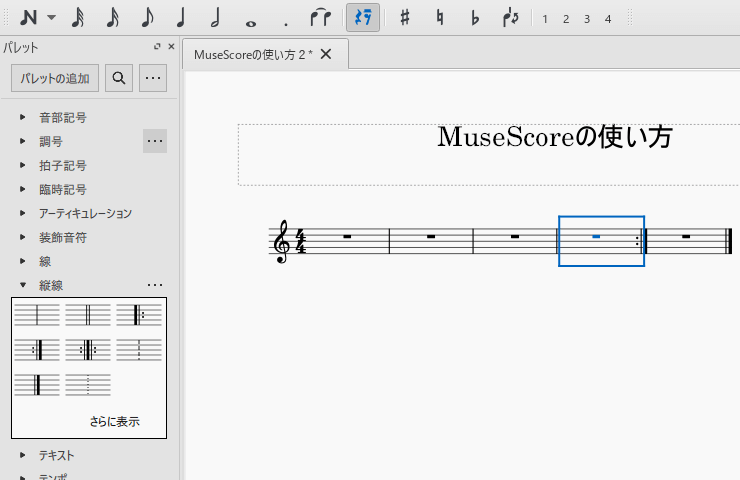Open palette search
The width and height of the screenshot is (740, 480).
pyautogui.click(x=119, y=78)
